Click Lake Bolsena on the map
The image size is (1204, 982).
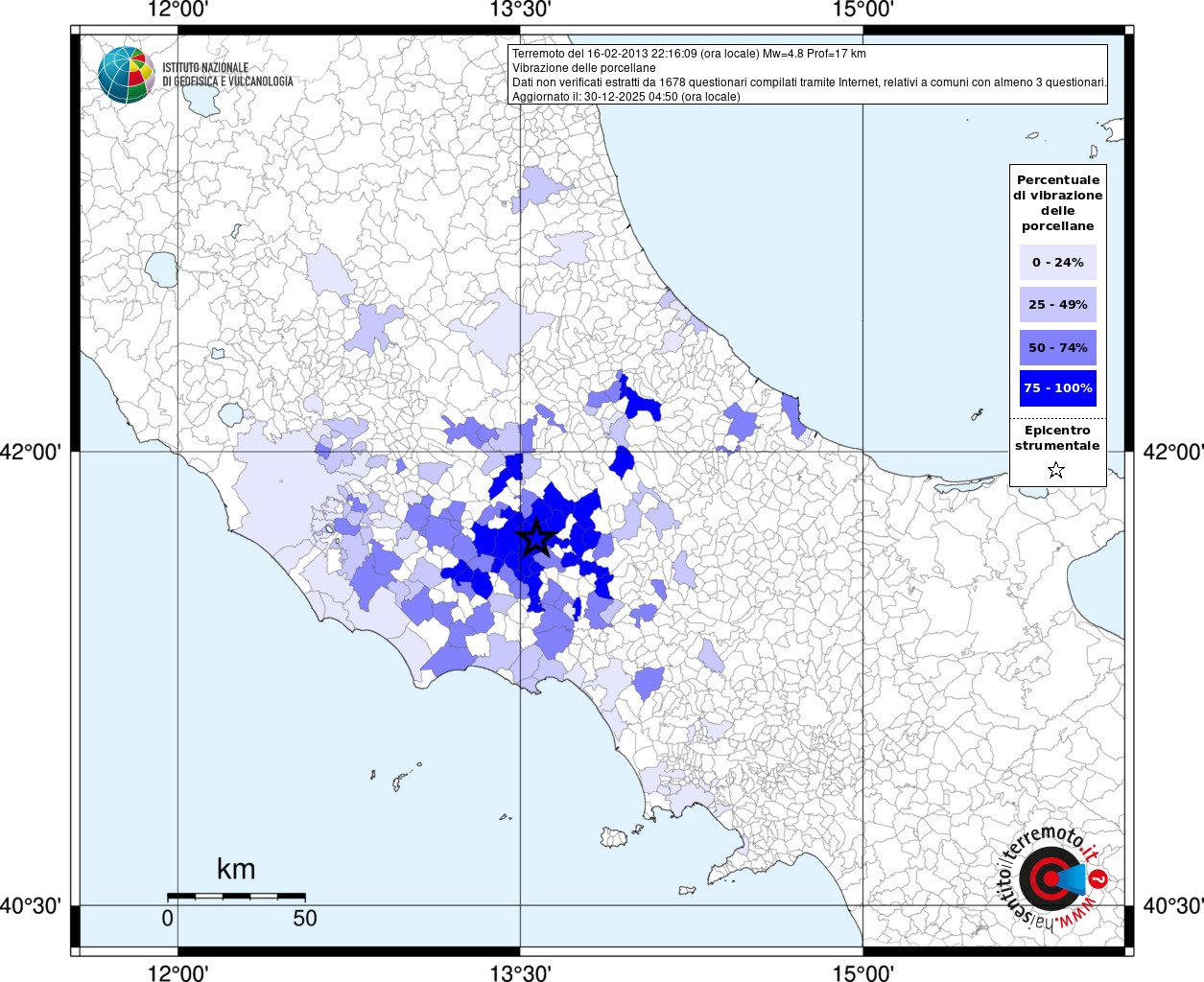(161, 269)
